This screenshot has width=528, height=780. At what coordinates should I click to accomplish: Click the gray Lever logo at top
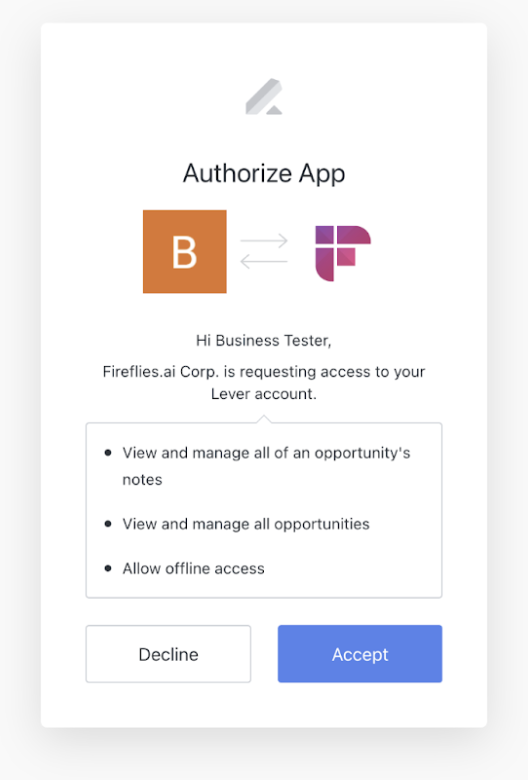point(264,97)
